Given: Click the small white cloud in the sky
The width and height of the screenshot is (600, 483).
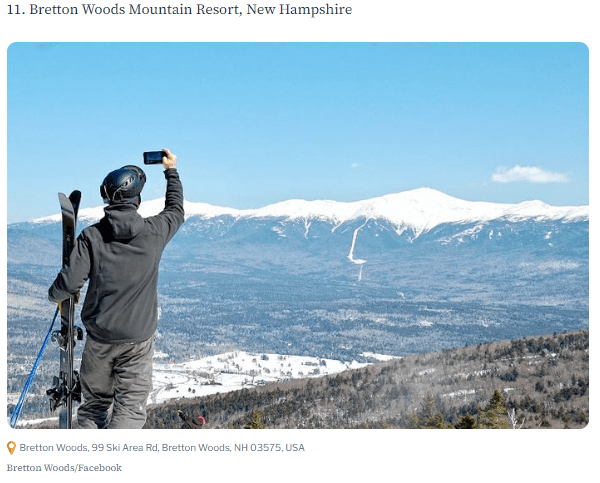Looking at the screenshot, I should click(529, 174).
